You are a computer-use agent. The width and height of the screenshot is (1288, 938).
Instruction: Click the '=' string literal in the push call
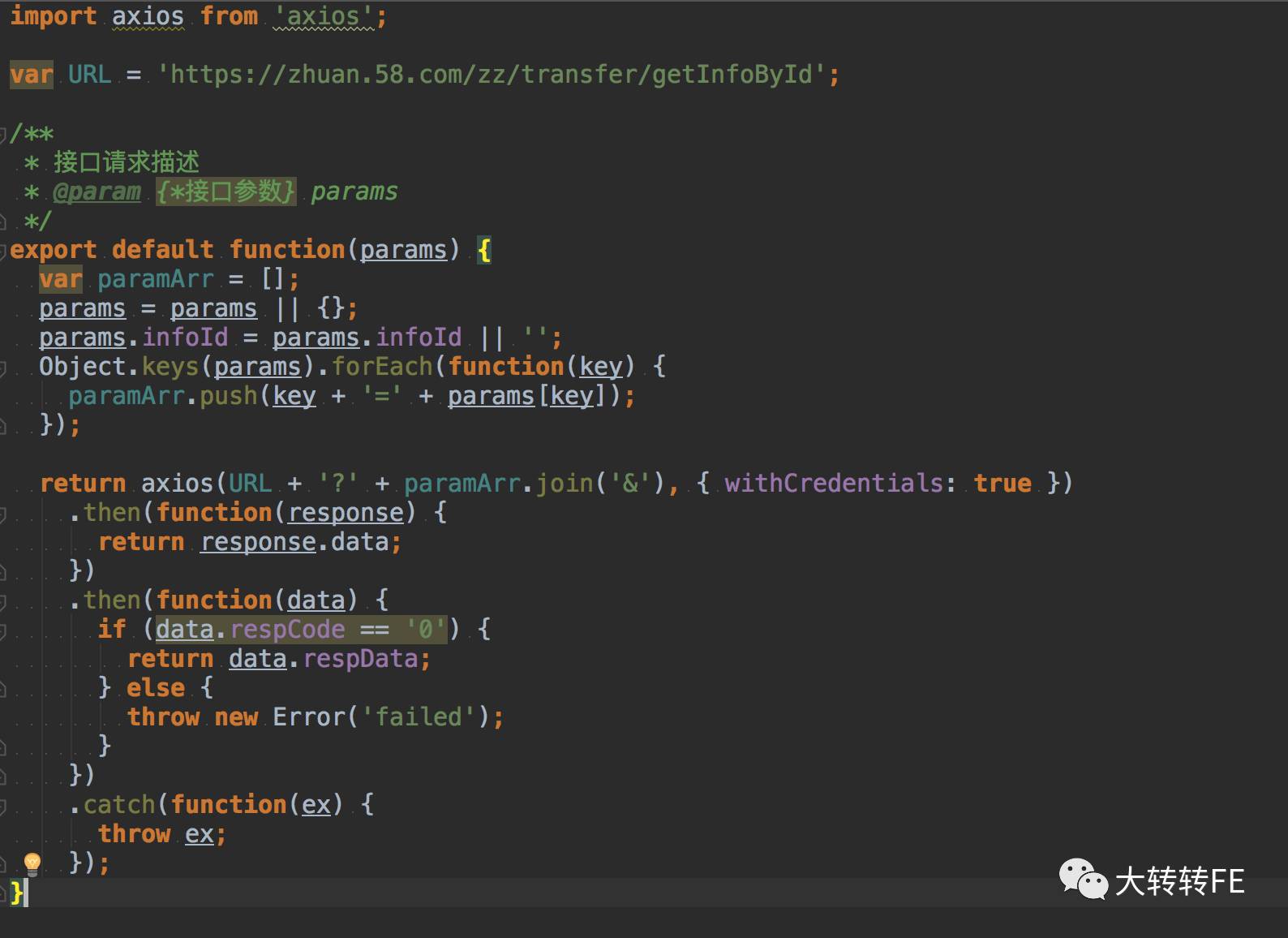381,396
